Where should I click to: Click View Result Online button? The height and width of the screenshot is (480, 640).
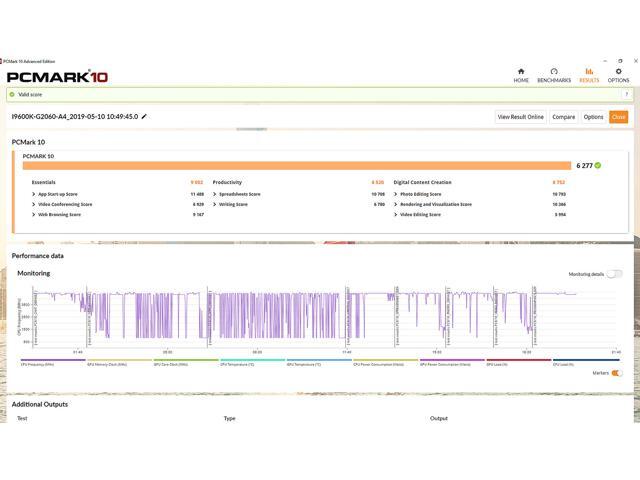pyautogui.click(x=521, y=117)
